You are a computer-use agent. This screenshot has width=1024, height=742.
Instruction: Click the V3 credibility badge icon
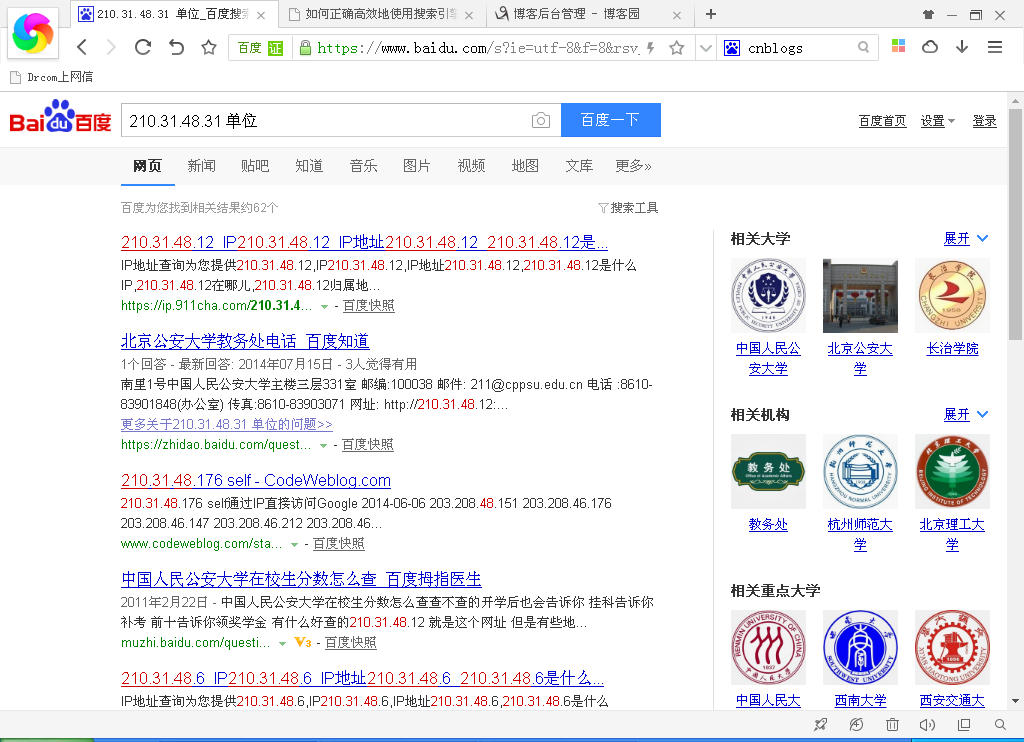[302, 642]
